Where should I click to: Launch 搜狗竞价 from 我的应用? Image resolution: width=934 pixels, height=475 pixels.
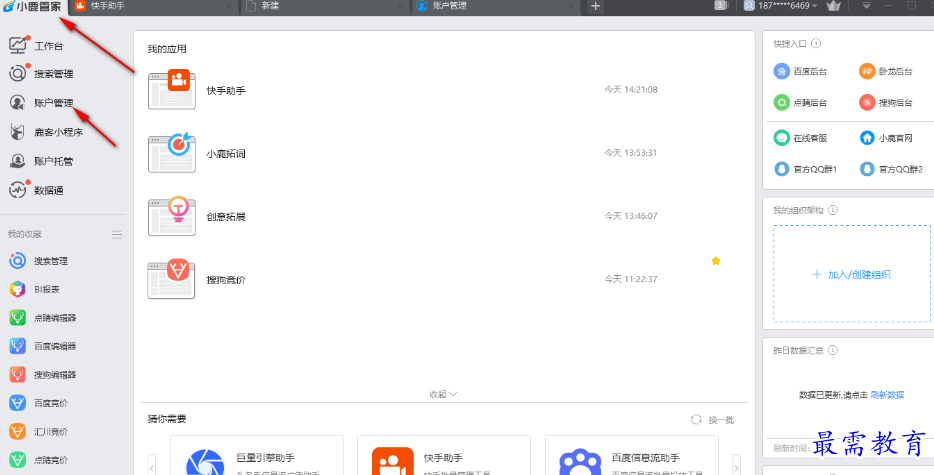coord(197,280)
